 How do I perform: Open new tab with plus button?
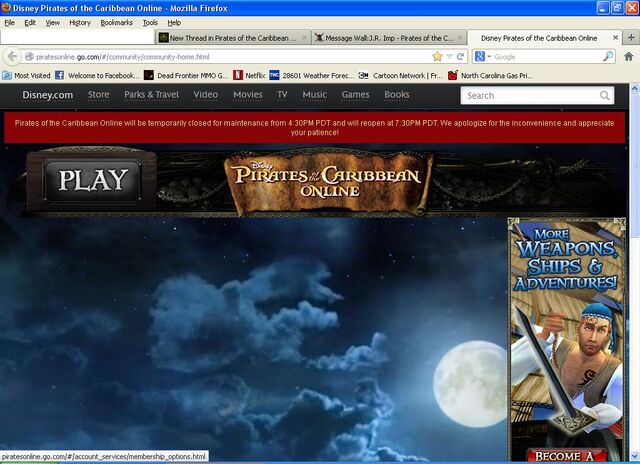[631, 38]
